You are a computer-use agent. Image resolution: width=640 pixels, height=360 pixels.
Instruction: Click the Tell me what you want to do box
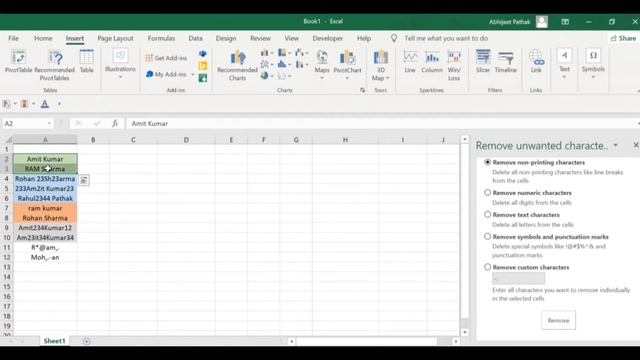[x=446, y=38]
